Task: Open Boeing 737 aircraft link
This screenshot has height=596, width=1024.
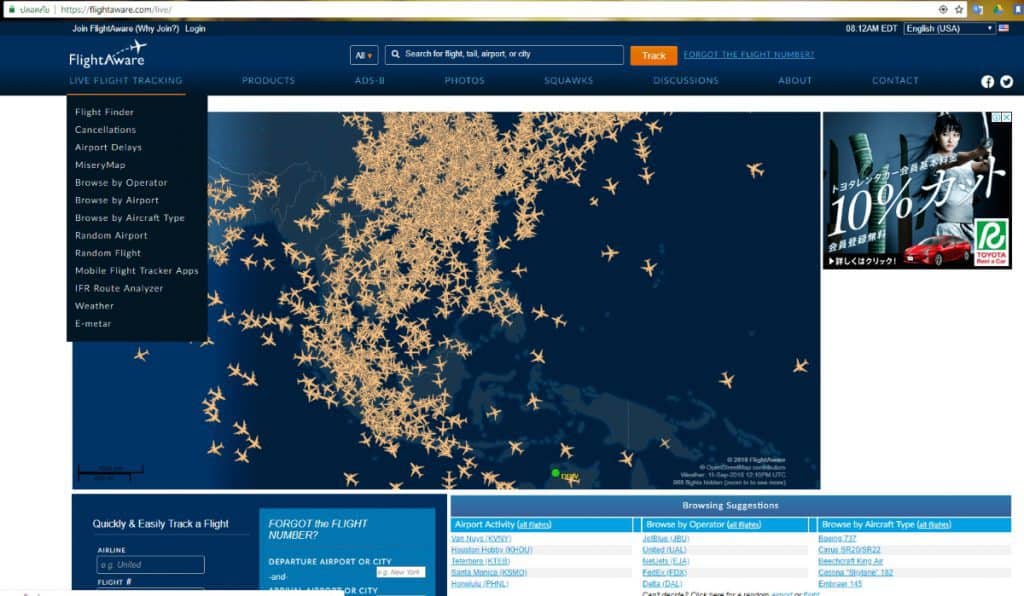Action: (x=837, y=539)
